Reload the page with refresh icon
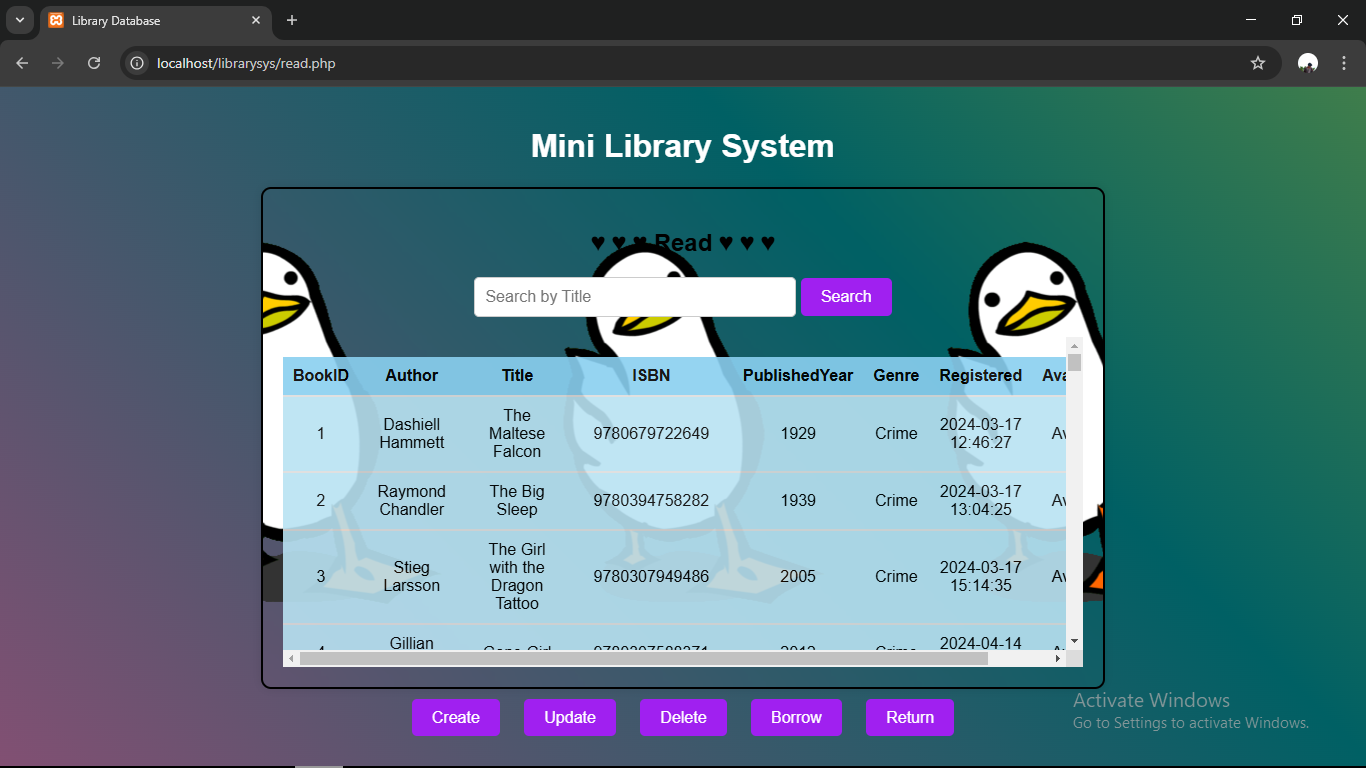This screenshot has width=1366, height=768. 94,63
